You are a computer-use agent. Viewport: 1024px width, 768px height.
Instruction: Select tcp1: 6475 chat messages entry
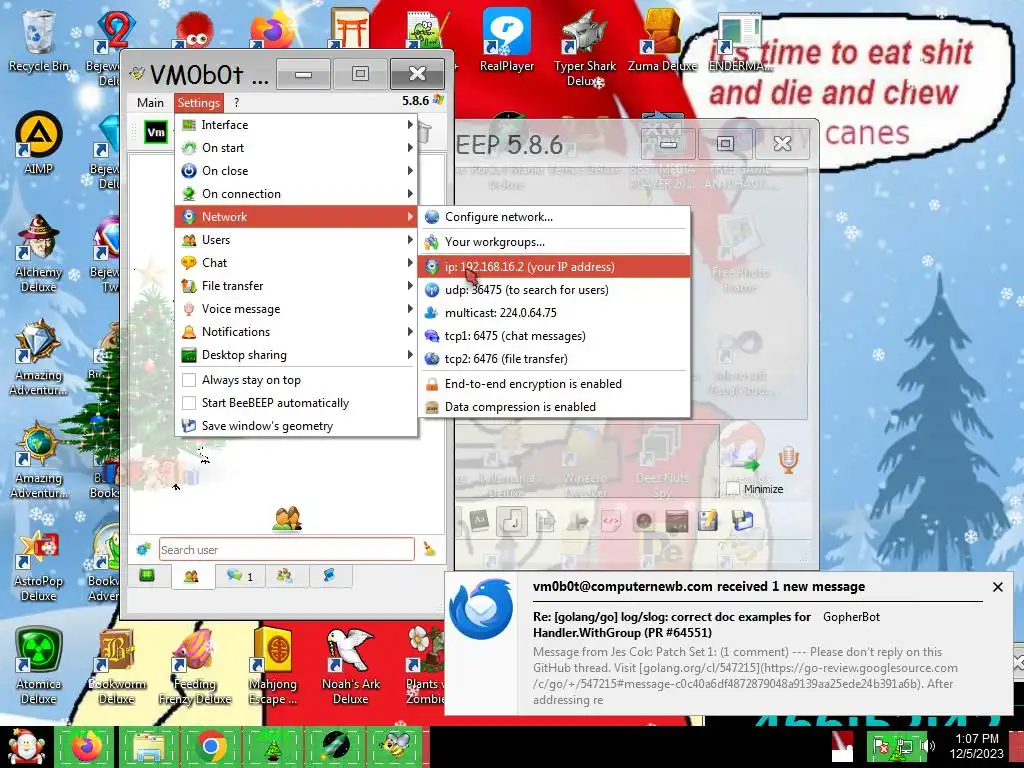point(554,336)
